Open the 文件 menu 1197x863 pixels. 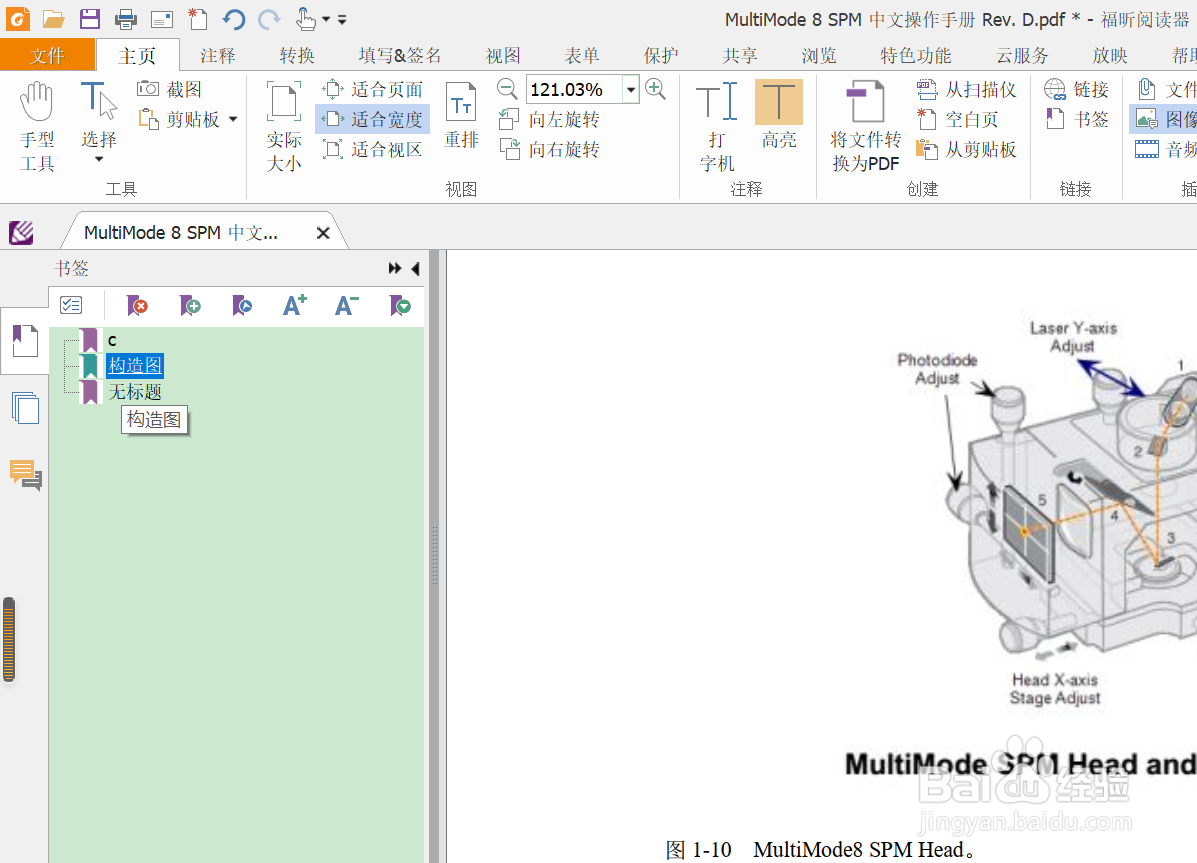(47, 55)
